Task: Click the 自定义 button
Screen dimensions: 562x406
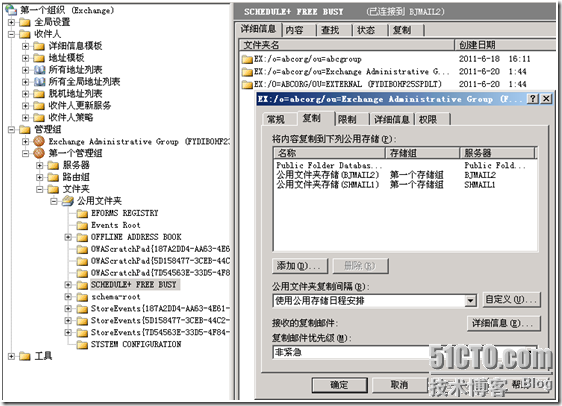Action: pyautogui.click(x=511, y=300)
